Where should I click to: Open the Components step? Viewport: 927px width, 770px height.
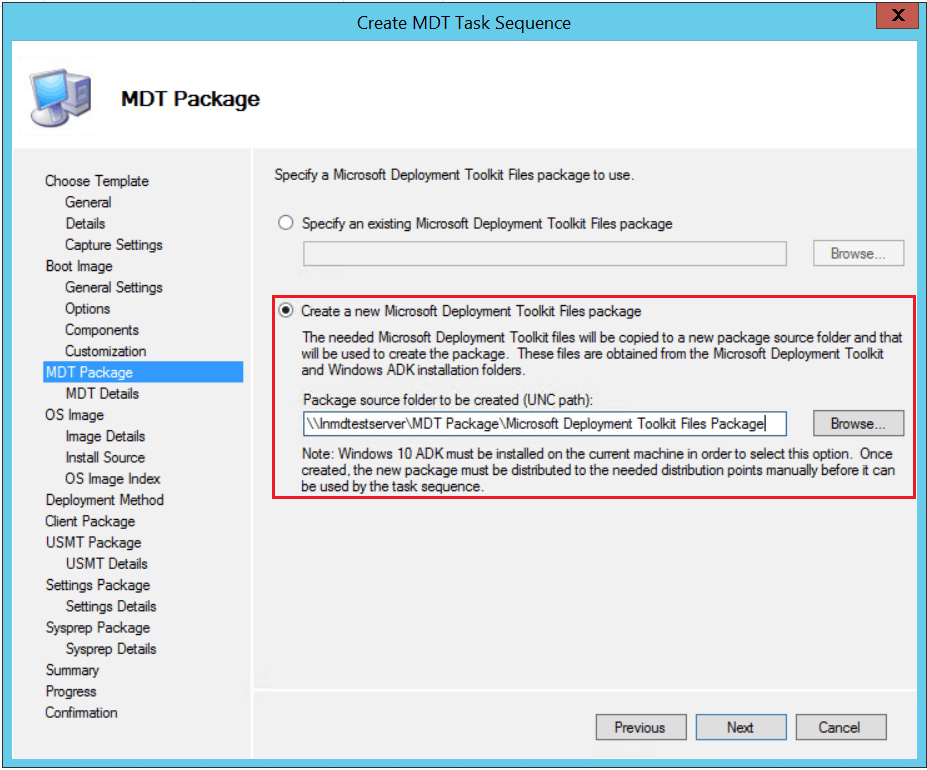pyautogui.click(x=102, y=330)
